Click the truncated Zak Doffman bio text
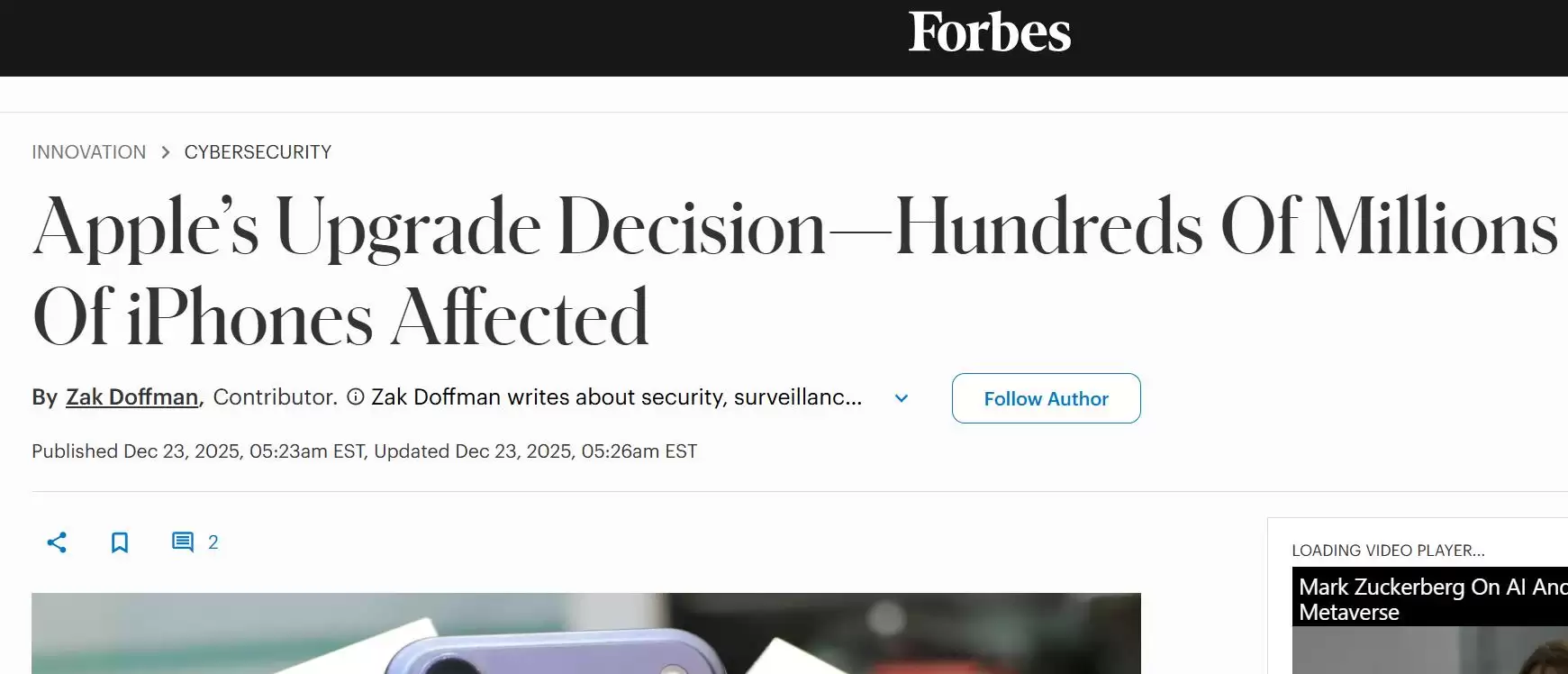 [616, 397]
